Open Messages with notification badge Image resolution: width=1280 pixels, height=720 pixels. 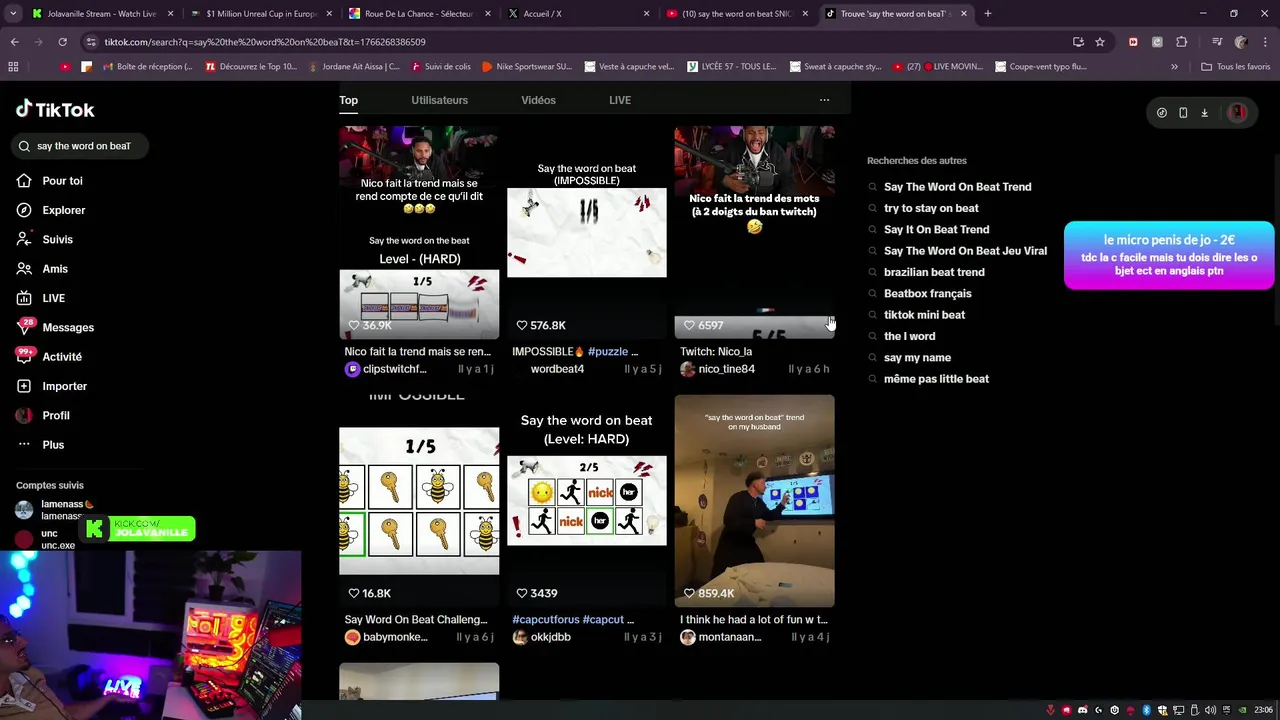[x=55, y=327]
